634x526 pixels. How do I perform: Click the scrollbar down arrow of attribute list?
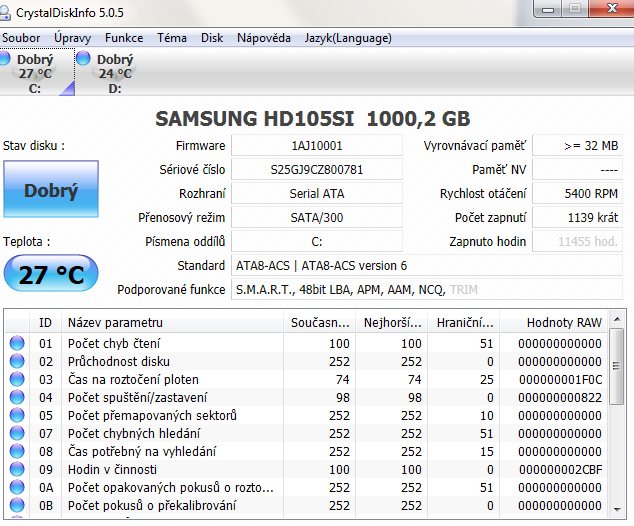coord(617,509)
